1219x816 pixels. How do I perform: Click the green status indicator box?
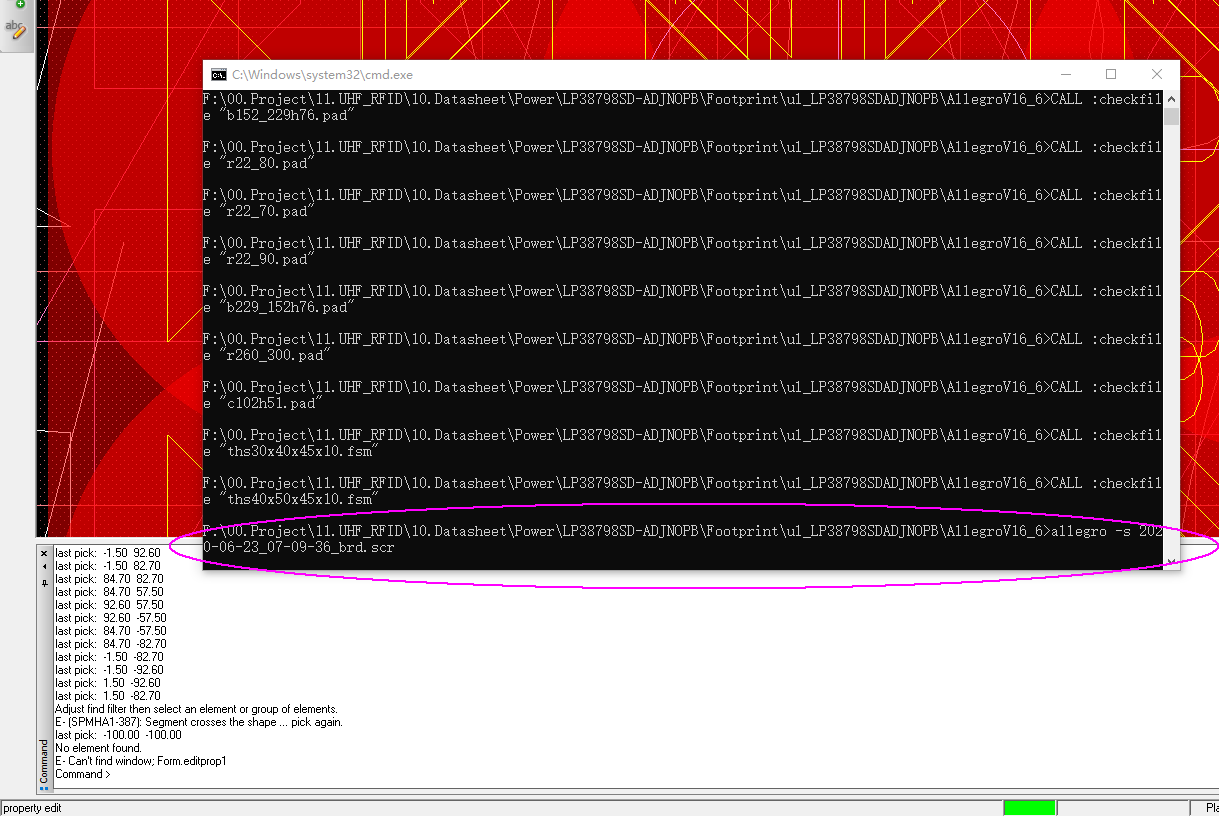tap(1030, 808)
